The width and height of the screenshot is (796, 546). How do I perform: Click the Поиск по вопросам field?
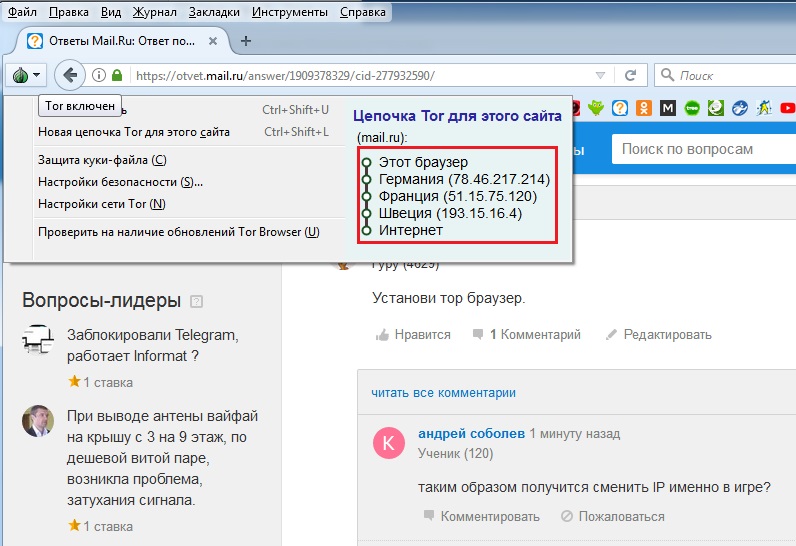700,149
